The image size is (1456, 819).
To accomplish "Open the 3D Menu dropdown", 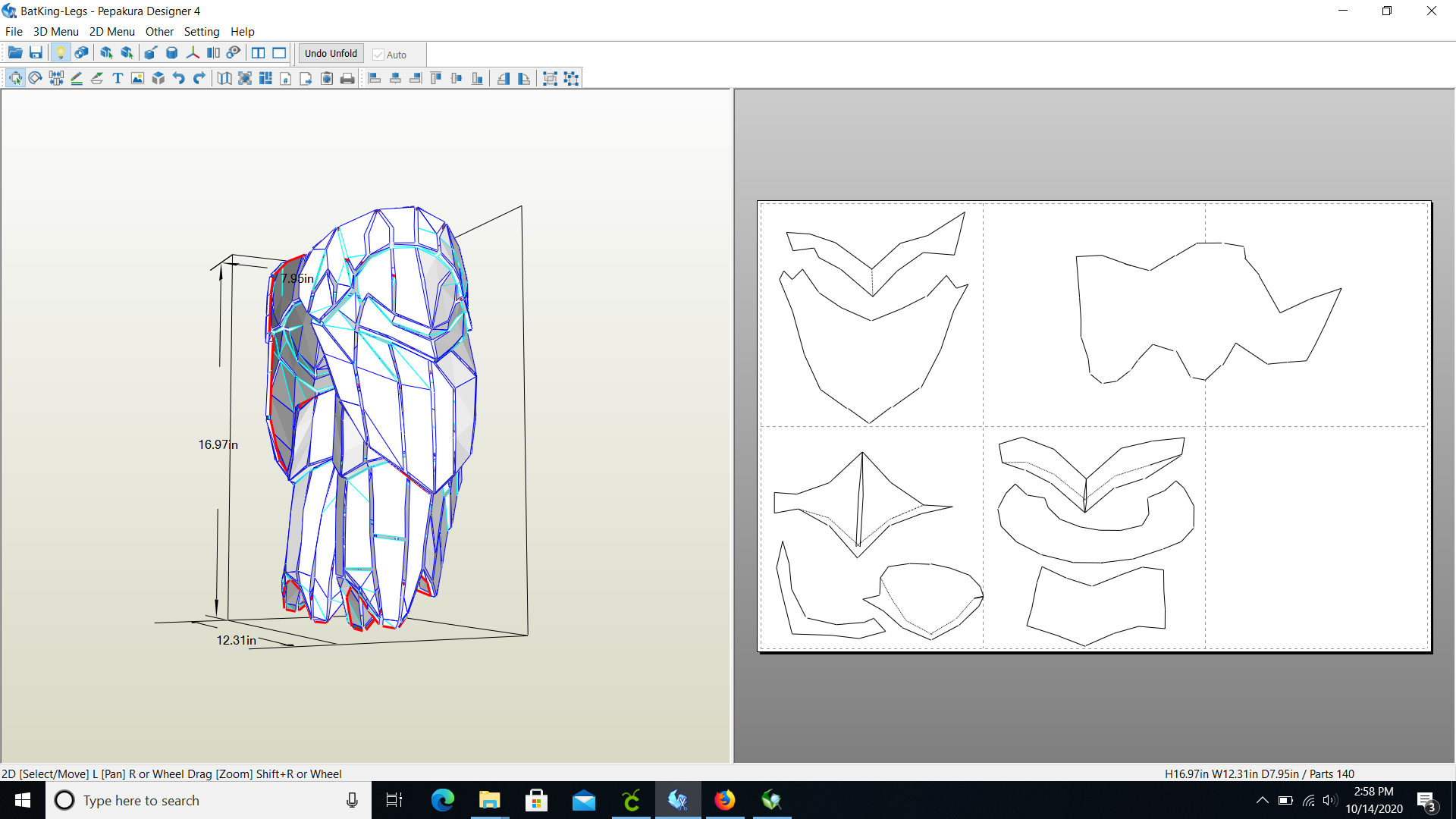I will [x=55, y=31].
